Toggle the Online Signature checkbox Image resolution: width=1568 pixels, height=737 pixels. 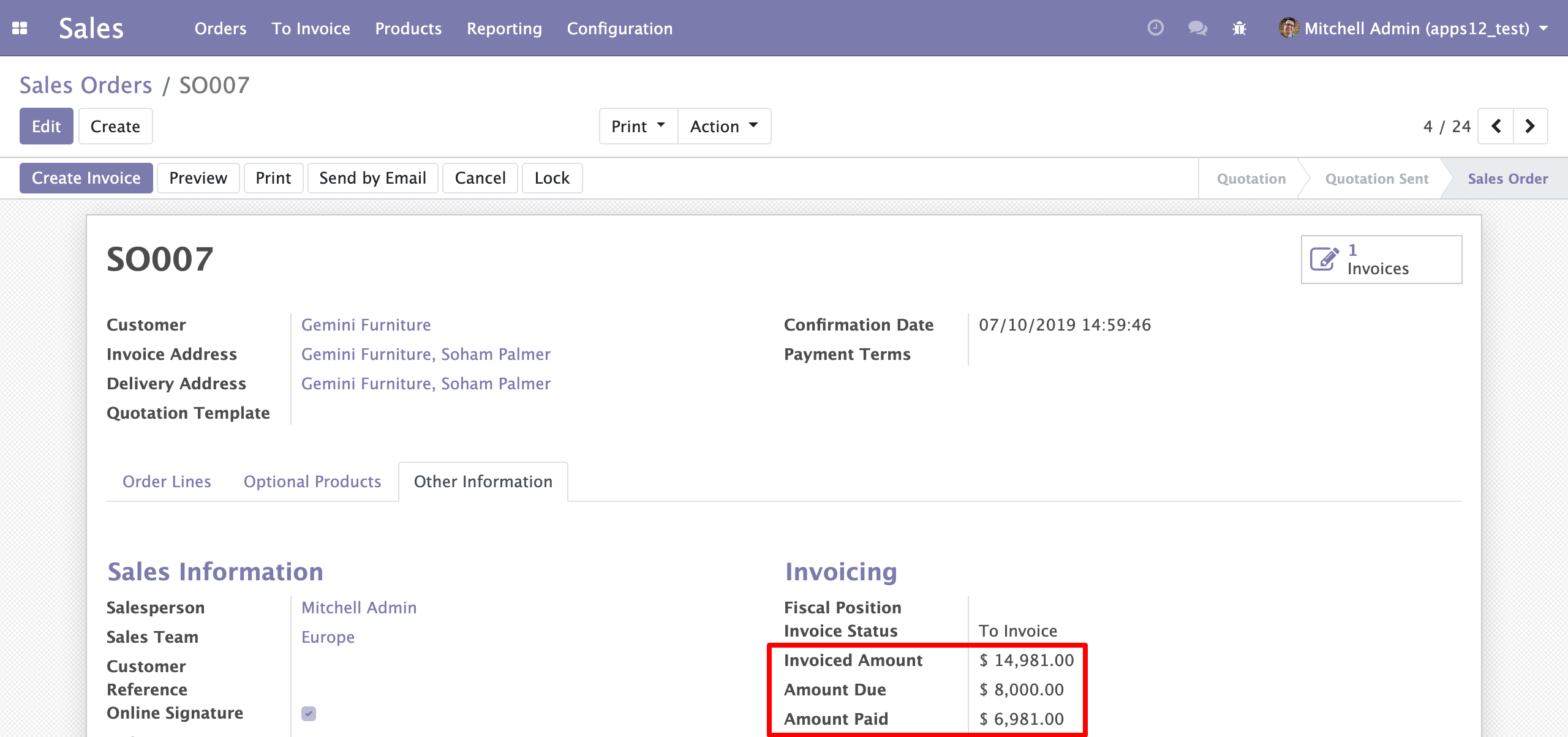(x=309, y=714)
